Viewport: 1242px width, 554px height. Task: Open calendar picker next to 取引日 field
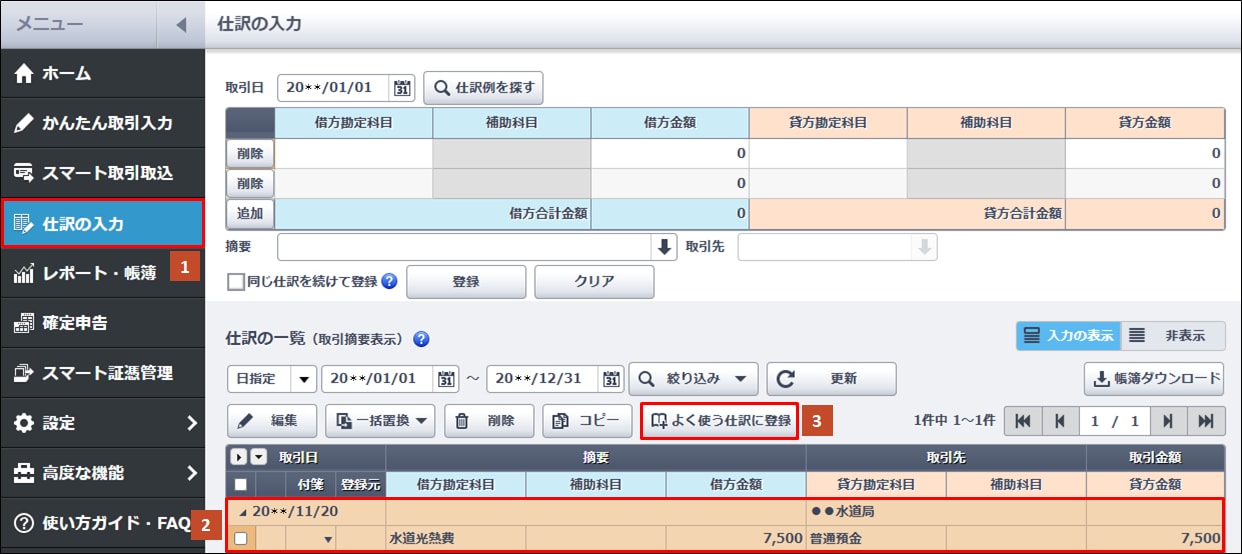[403, 88]
